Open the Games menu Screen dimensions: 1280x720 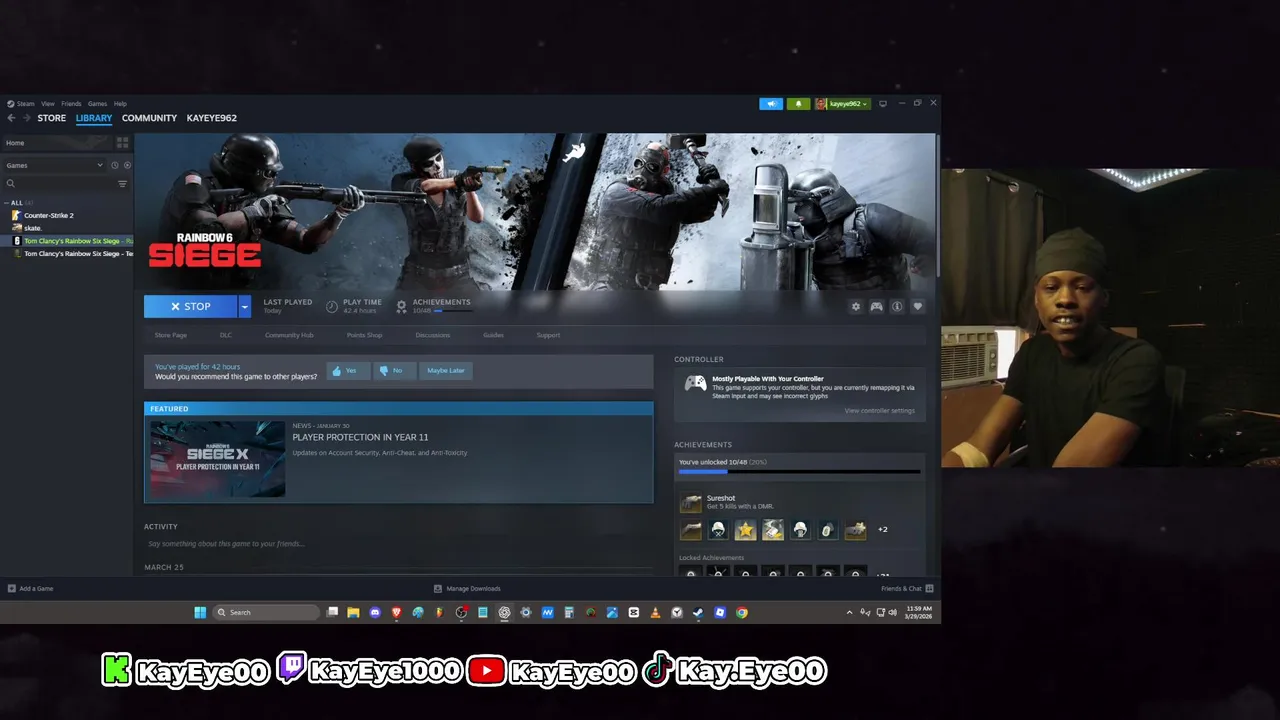pyautogui.click(x=97, y=104)
